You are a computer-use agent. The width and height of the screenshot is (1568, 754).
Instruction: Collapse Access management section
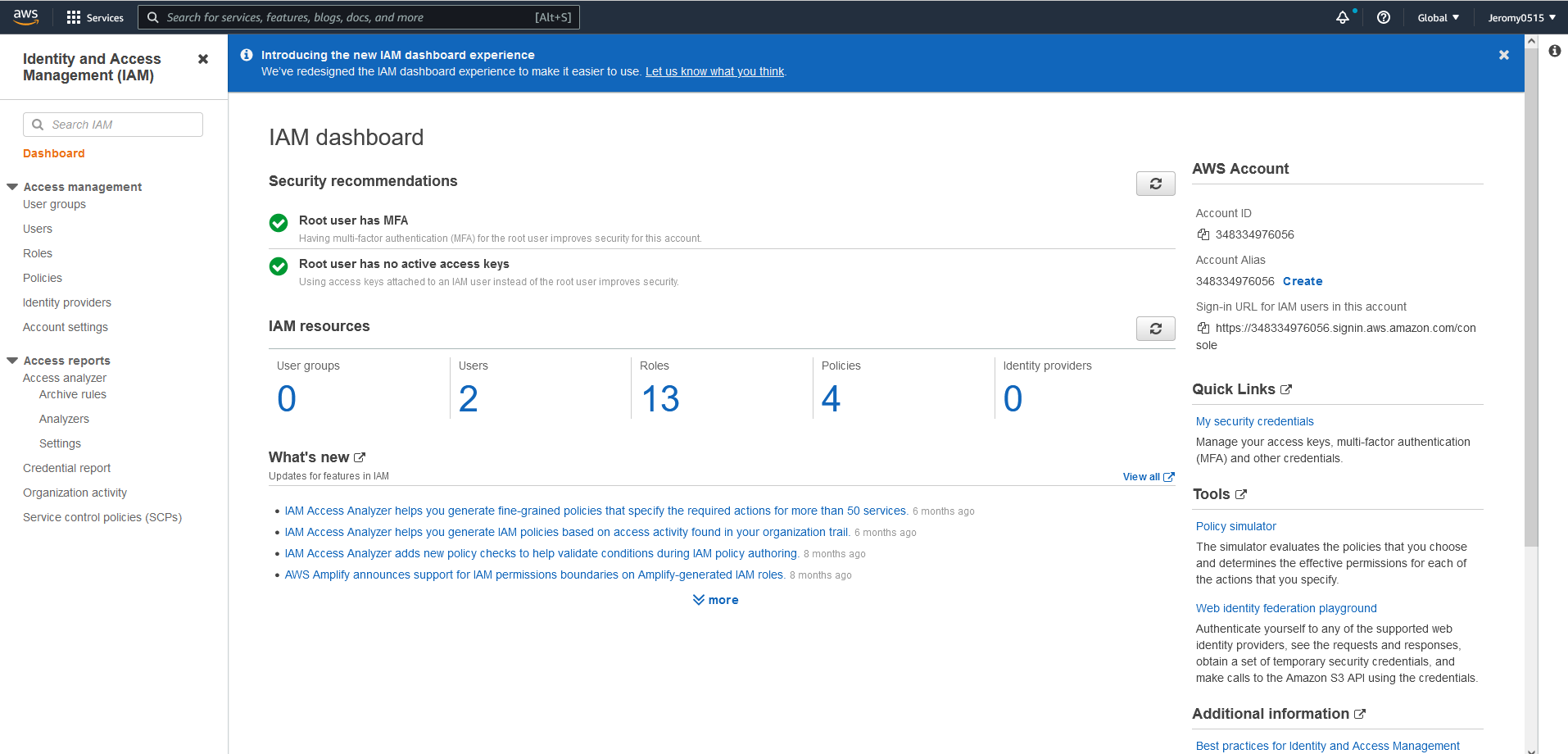[x=12, y=187]
